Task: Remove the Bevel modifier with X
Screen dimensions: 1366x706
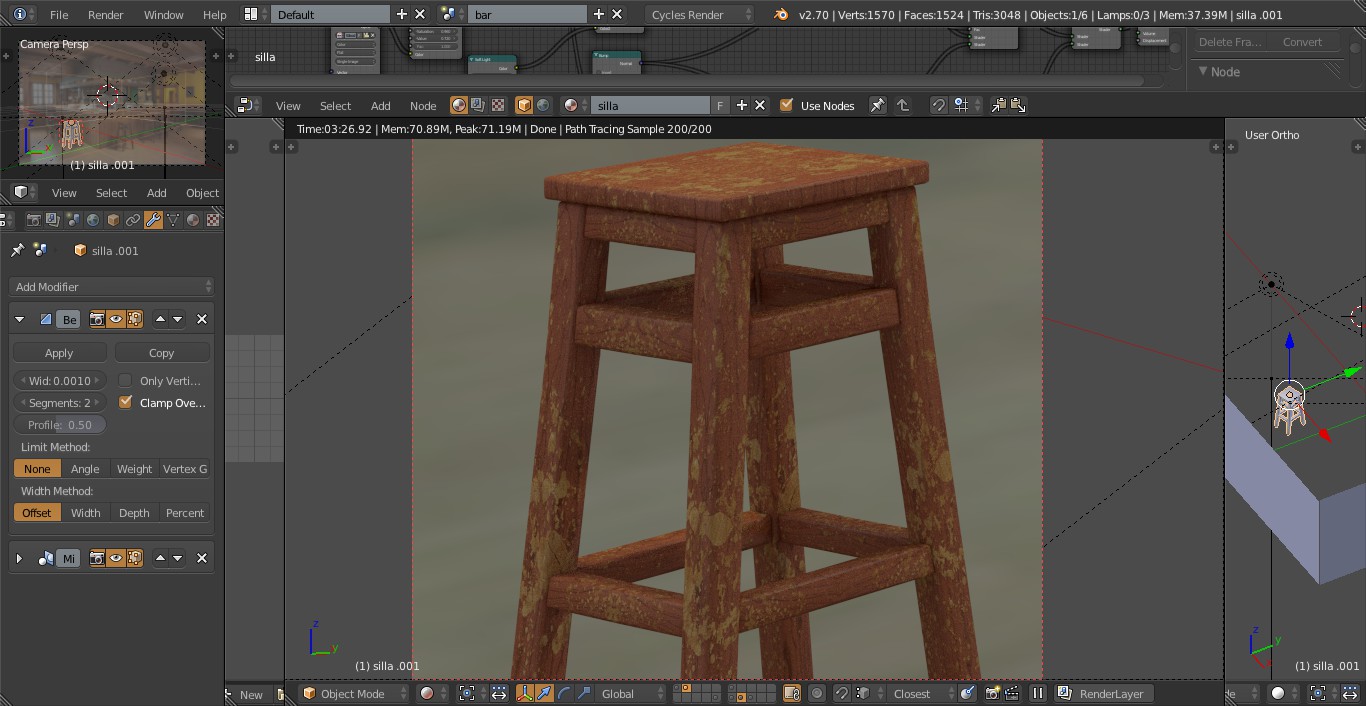Action: click(x=202, y=319)
